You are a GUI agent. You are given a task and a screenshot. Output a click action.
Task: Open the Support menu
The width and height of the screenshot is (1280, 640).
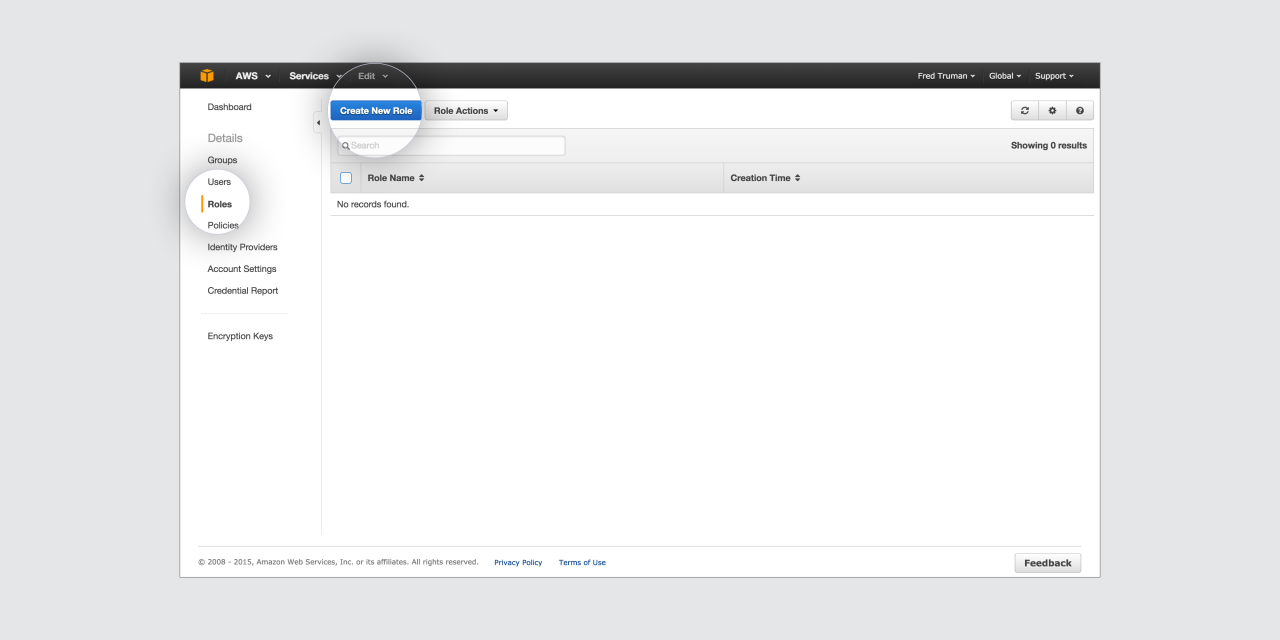1054,76
